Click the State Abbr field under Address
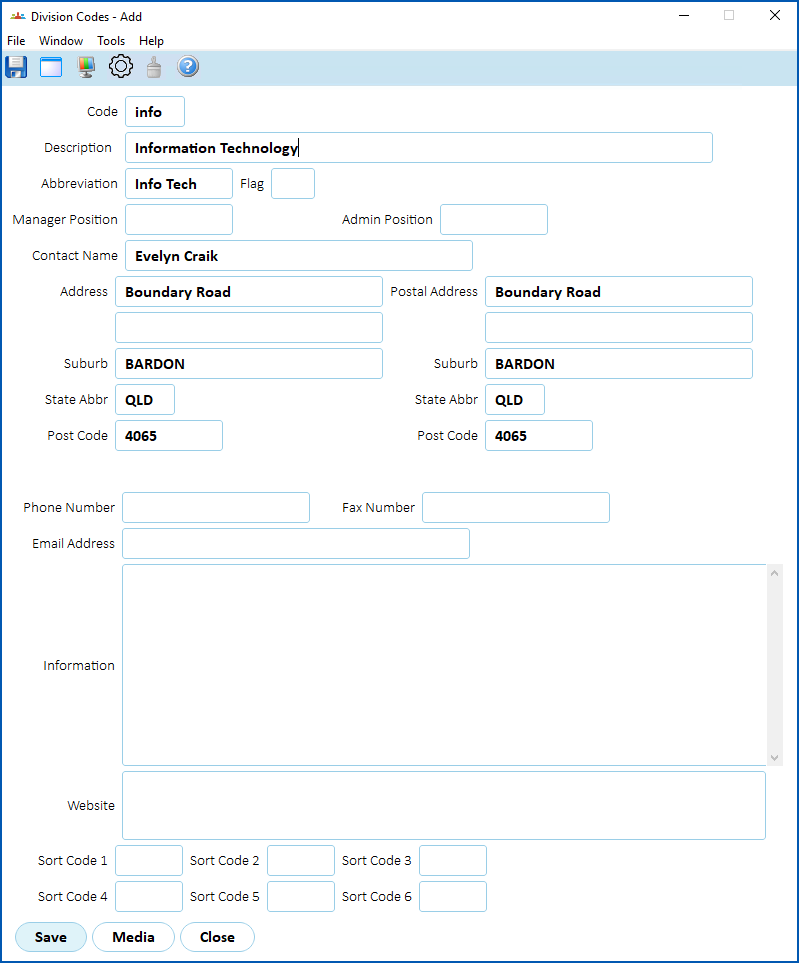 (x=145, y=400)
